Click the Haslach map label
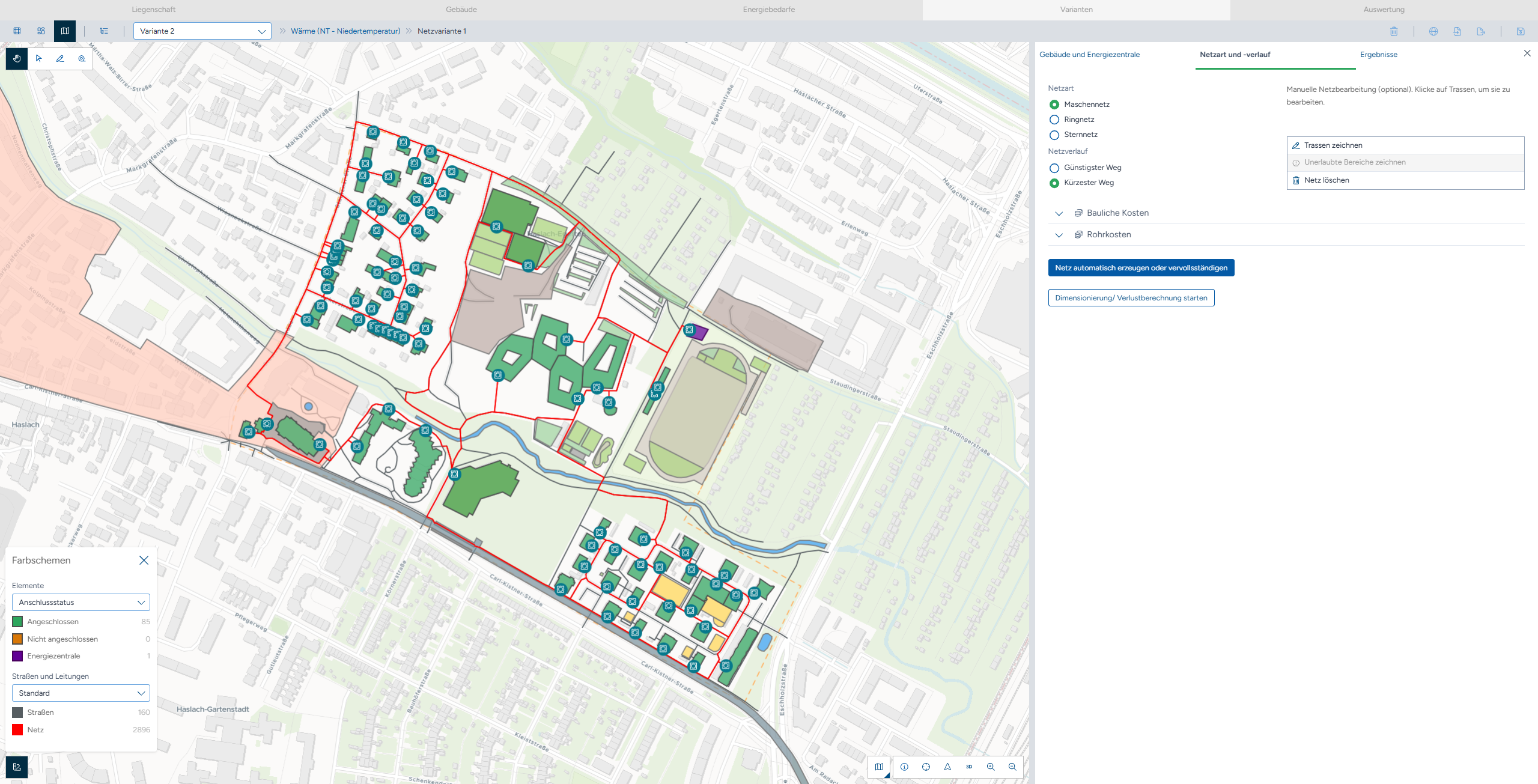 (25, 425)
